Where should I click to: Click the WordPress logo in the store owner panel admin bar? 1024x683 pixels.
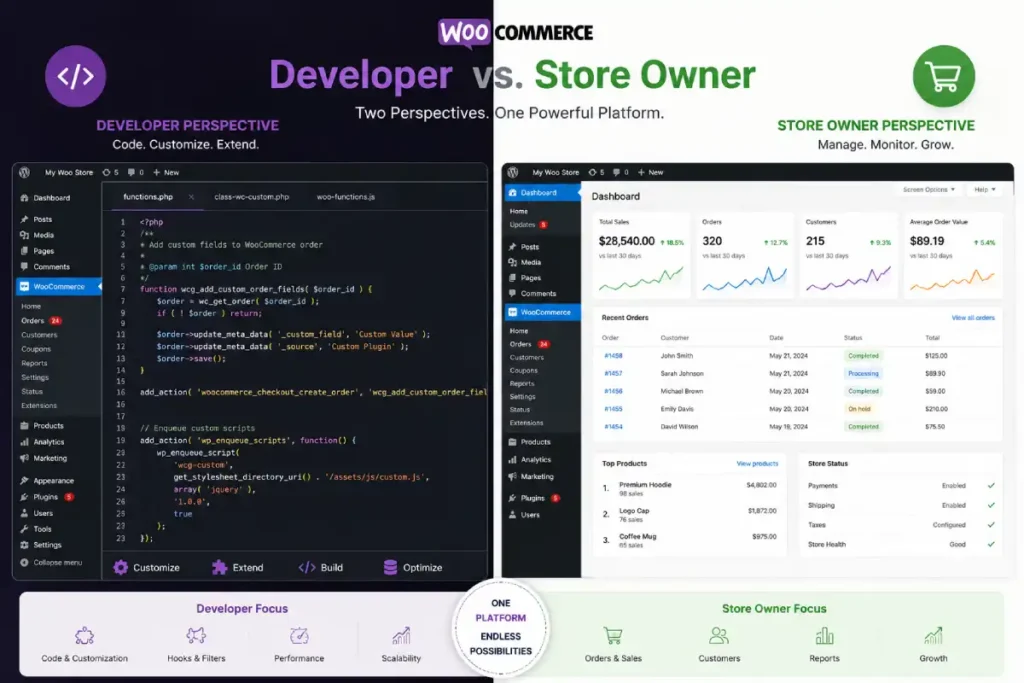pos(513,172)
